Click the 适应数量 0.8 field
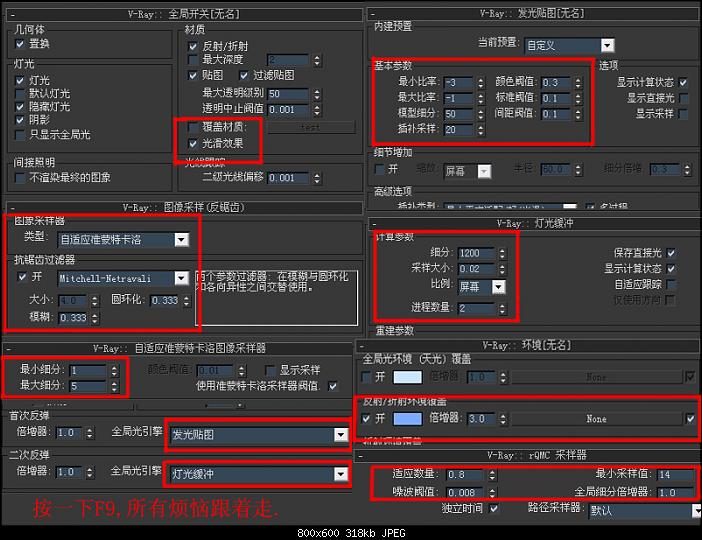Screen dimensions: 702x540 coord(465,475)
